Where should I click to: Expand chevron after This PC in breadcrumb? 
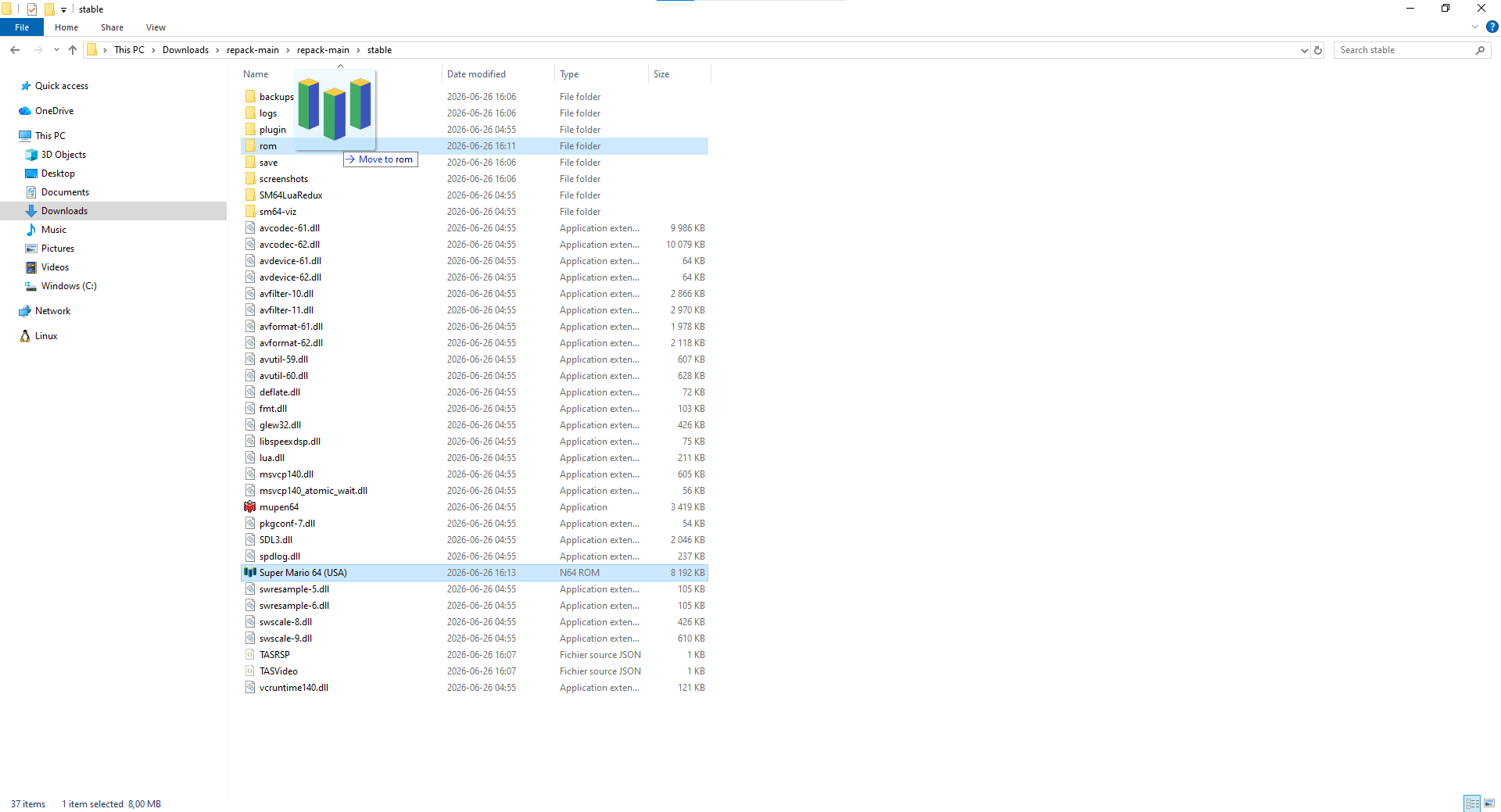[x=153, y=50]
